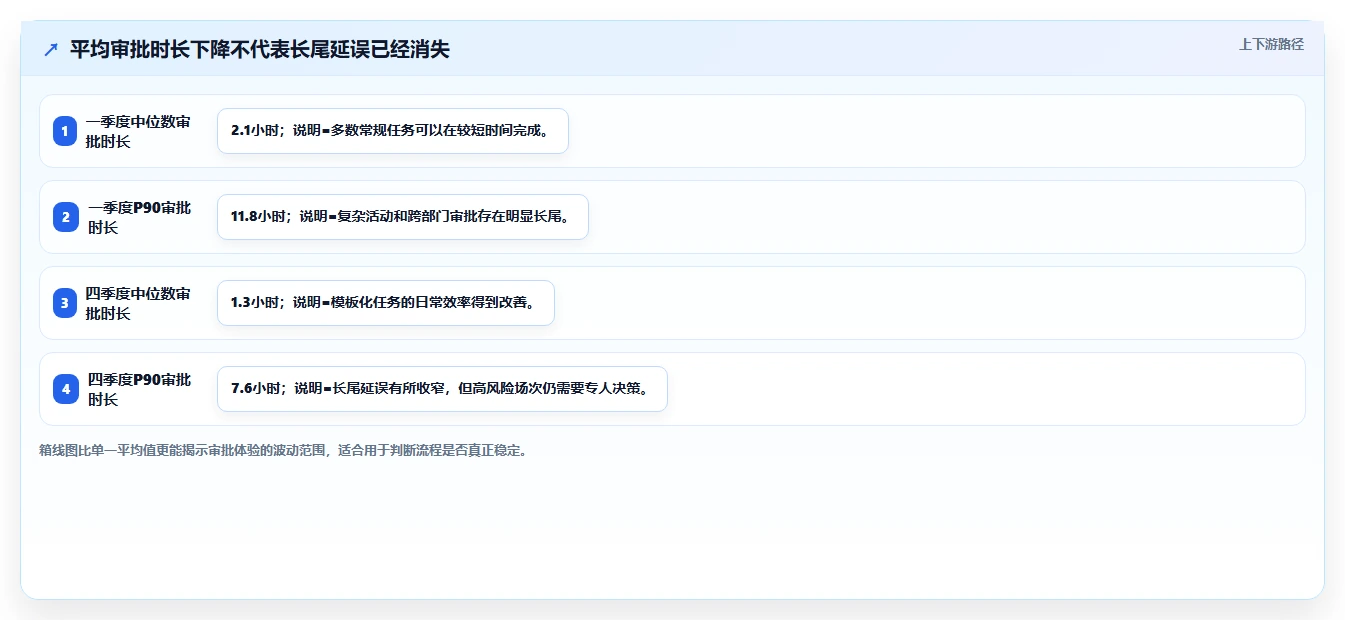1345x620 pixels.
Task: Click the 一季度P90审批时长 label
Action: pyautogui.click(x=139, y=217)
